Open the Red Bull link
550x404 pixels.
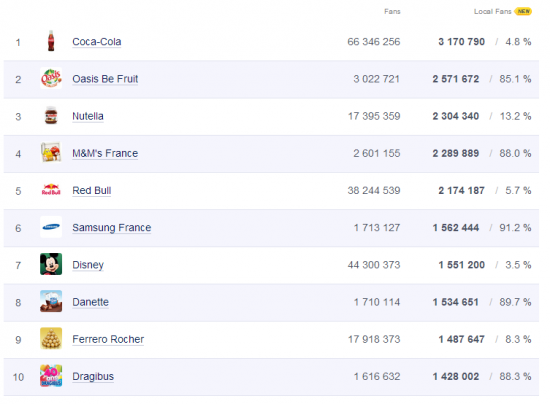[92, 190]
